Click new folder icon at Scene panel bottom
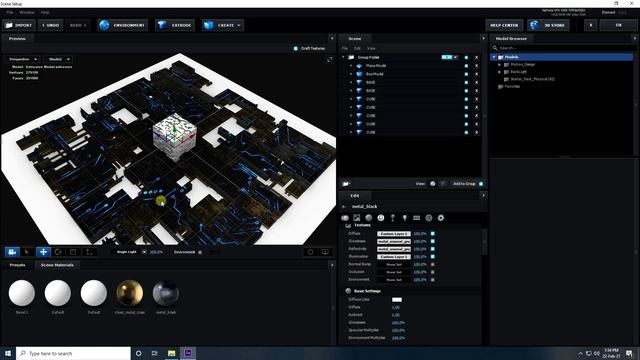The width and height of the screenshot is (640, 360). click(x=346, y=184)
